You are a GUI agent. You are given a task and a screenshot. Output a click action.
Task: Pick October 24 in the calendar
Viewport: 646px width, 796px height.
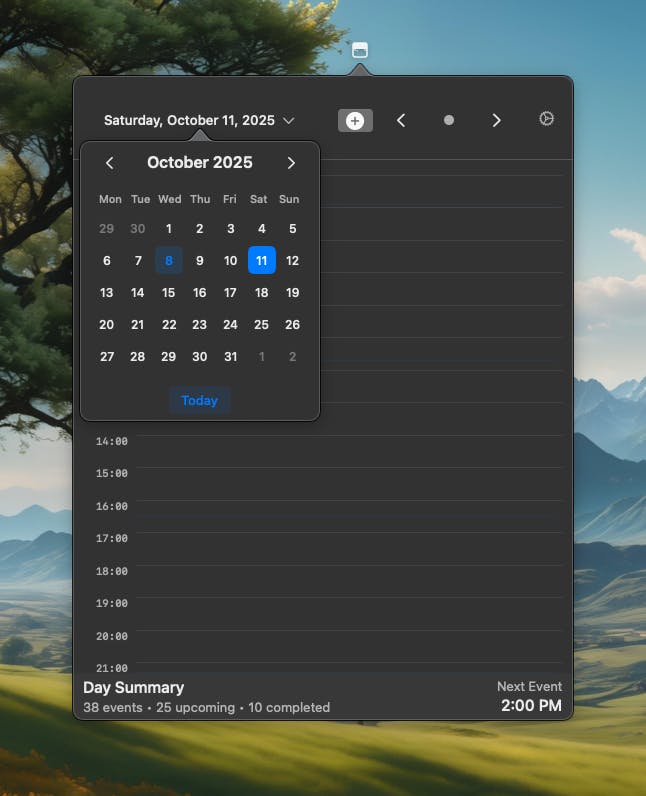pyautogui.click(x=230, y=324)
